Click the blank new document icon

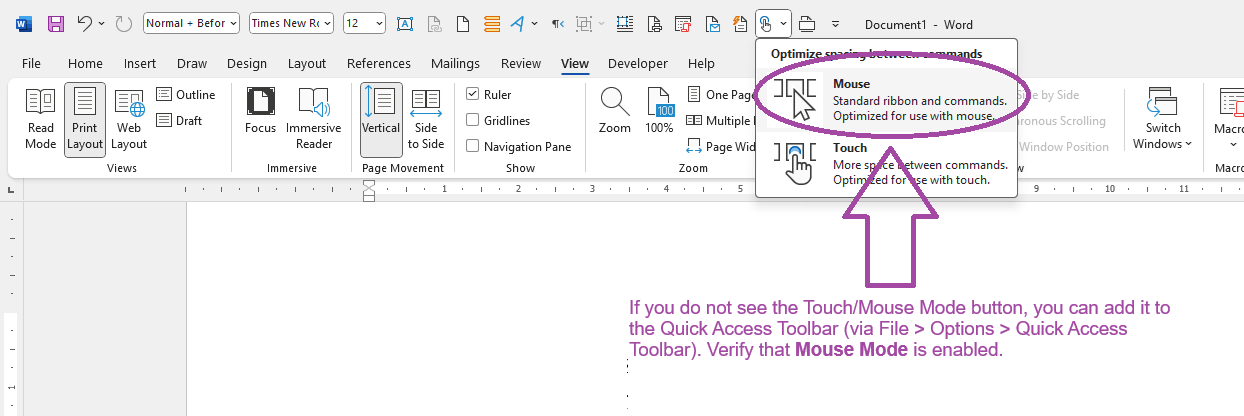(464, 23)
